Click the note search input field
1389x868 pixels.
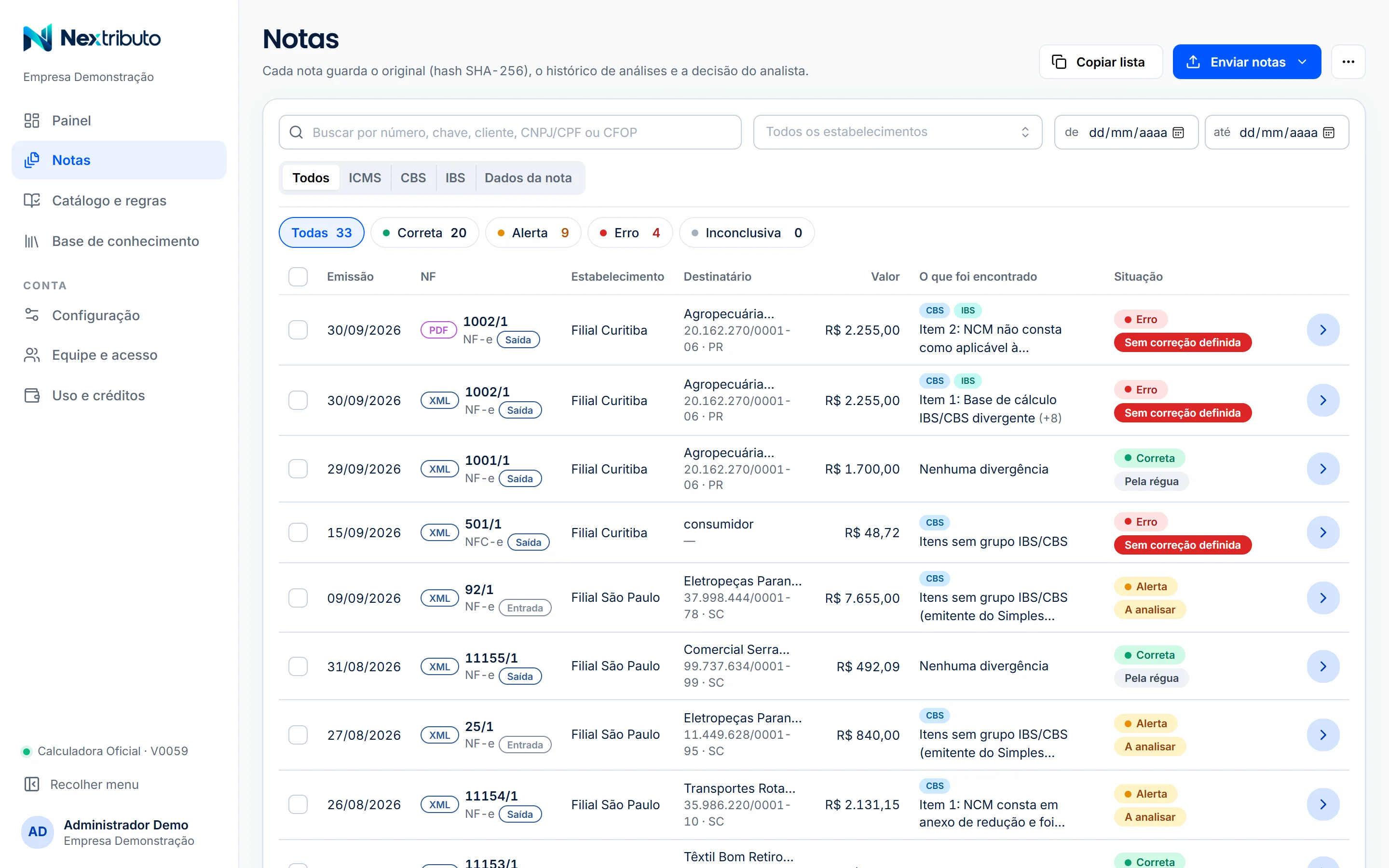click(510, 133)
